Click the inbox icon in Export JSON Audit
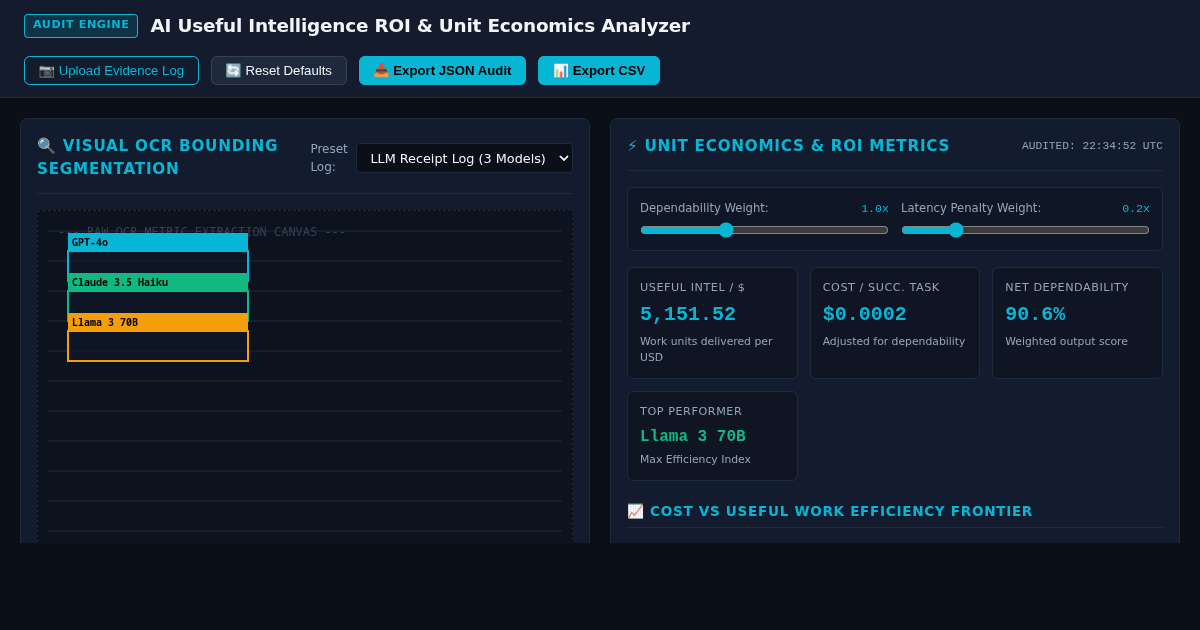1200x630 pixels. (381, 70)
